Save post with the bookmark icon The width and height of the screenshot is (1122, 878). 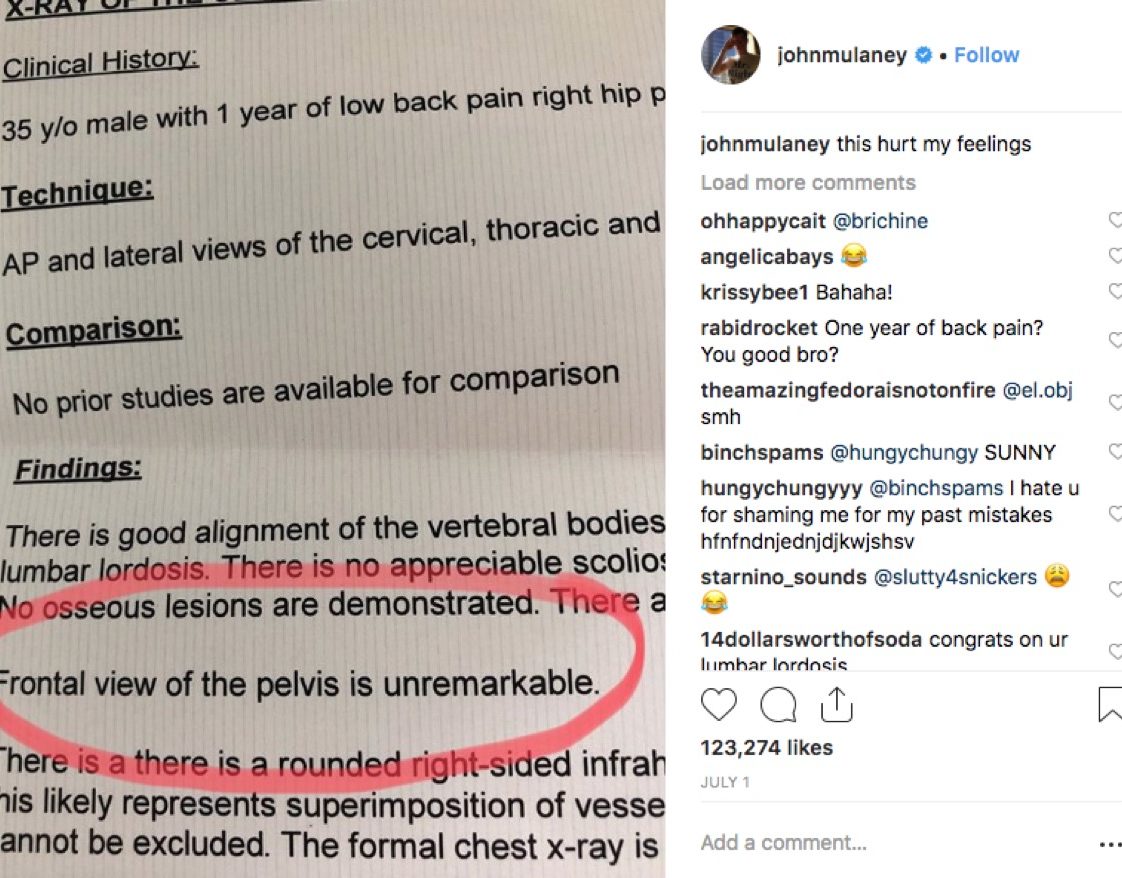click(x=1110, y=705)
